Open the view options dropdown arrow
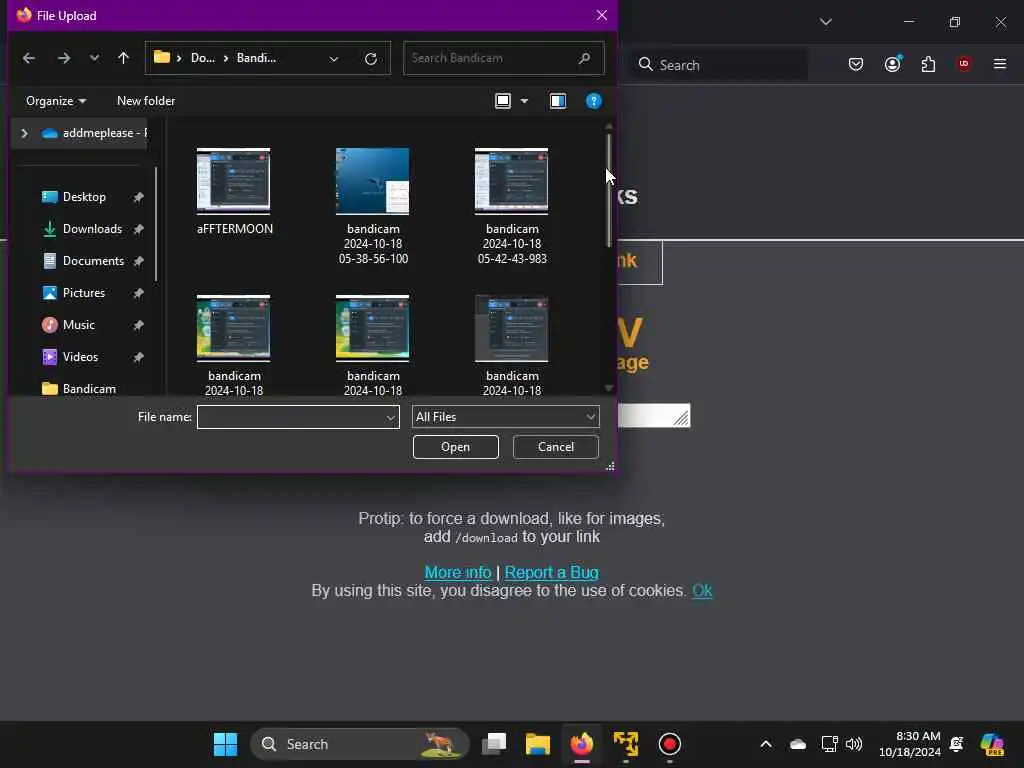The height and width of the screenshot is (768, 1024). click(524, 101)
